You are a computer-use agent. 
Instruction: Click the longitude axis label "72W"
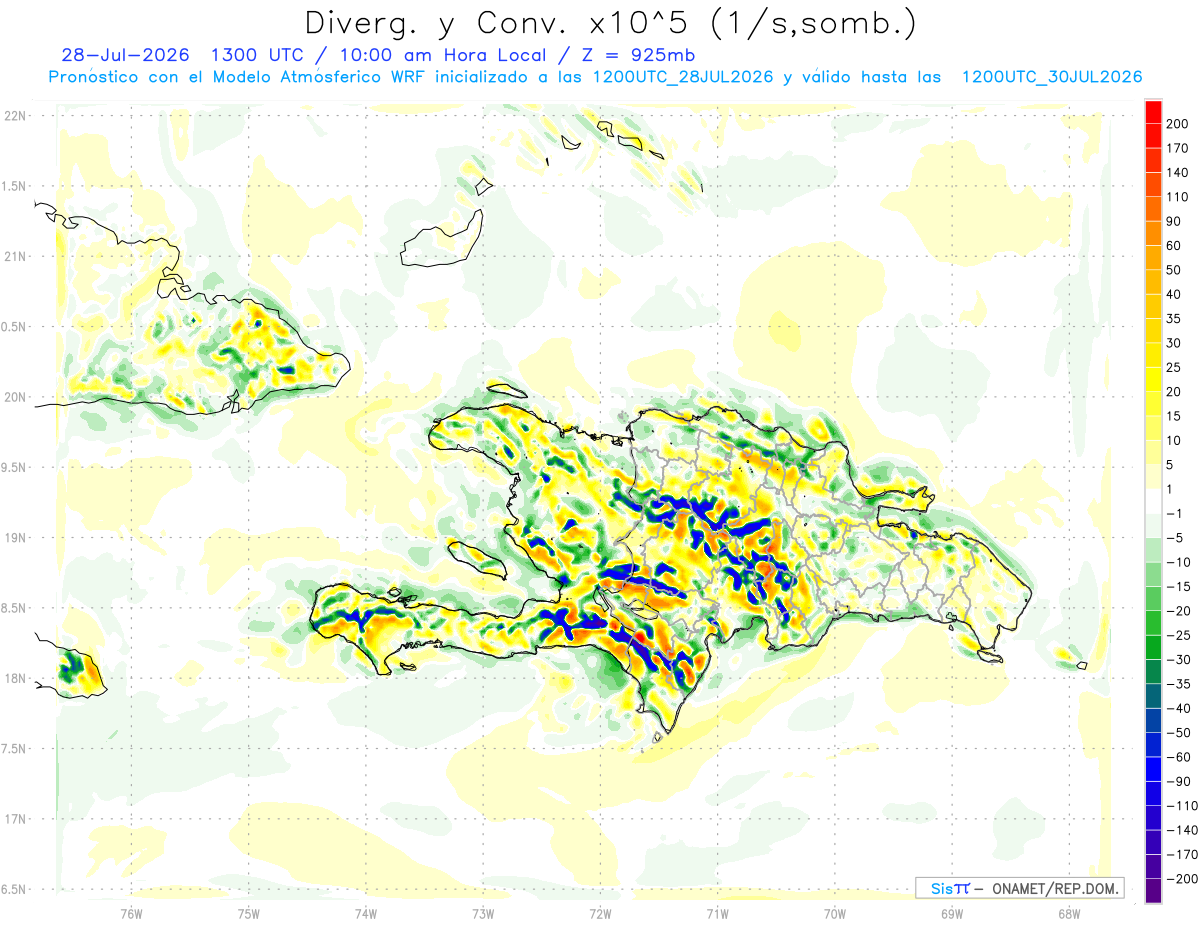pos(600,912)
